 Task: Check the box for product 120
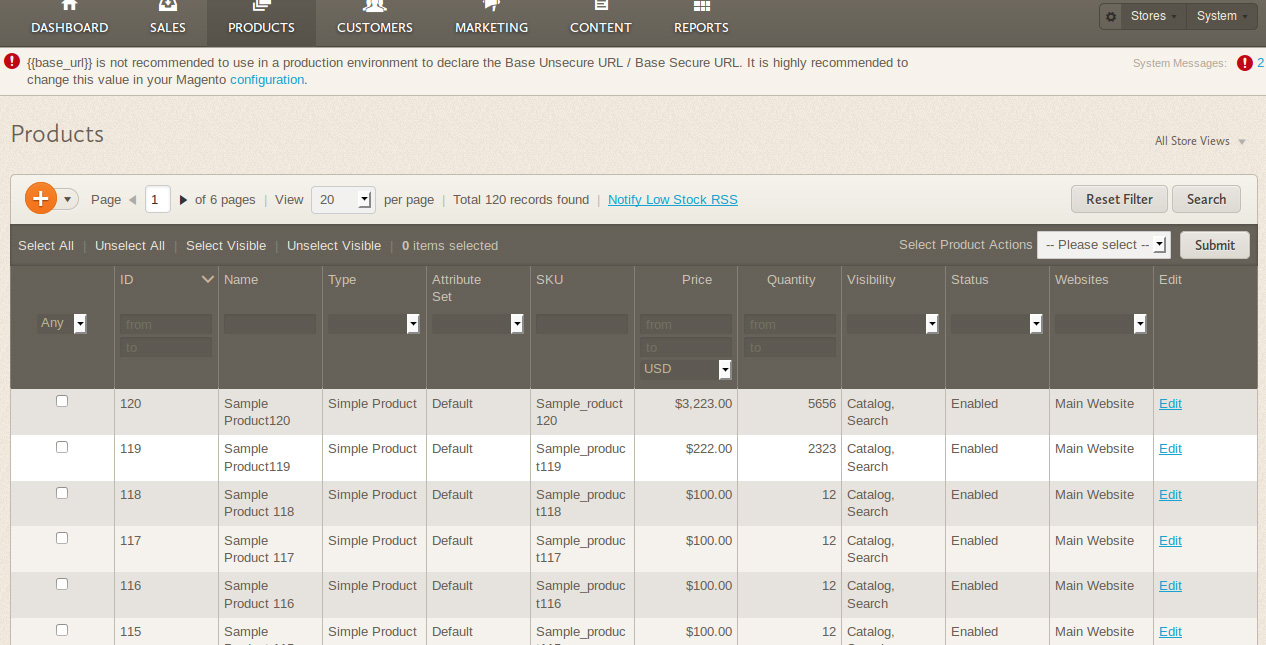[62, 401]
